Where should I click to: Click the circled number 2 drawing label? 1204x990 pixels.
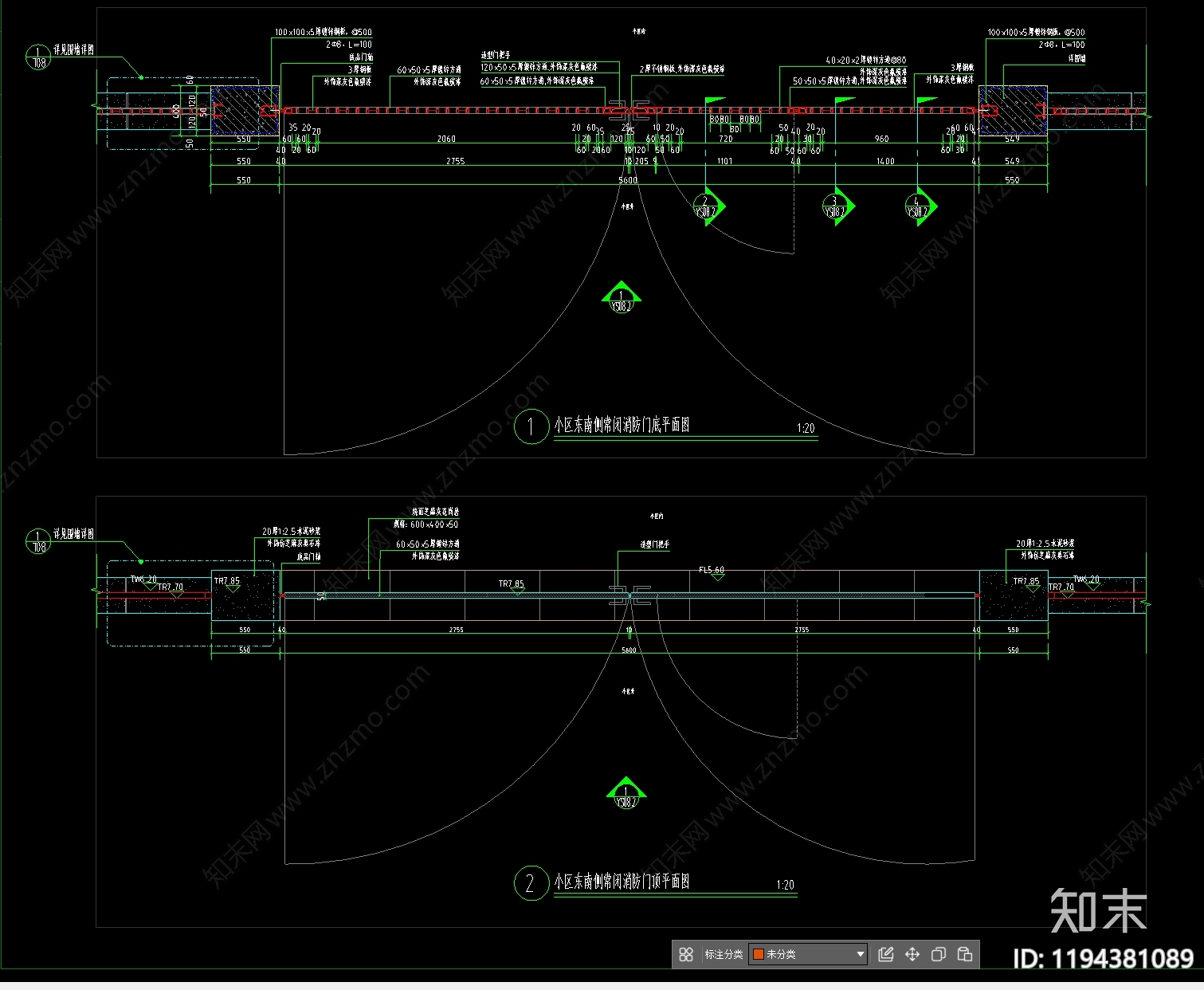tap(531, 883)
